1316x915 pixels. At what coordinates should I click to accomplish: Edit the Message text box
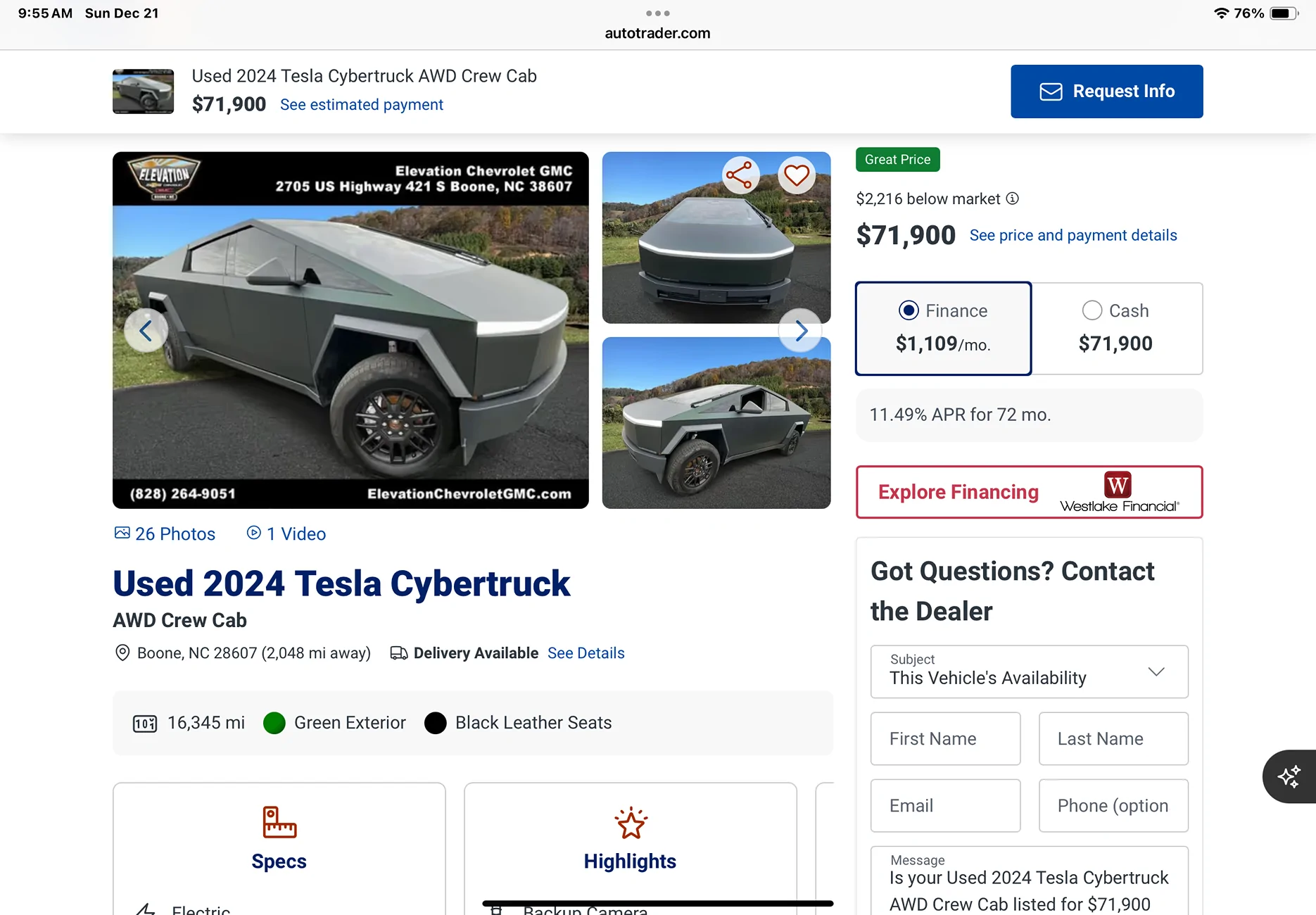click(x=1029, y=881)
